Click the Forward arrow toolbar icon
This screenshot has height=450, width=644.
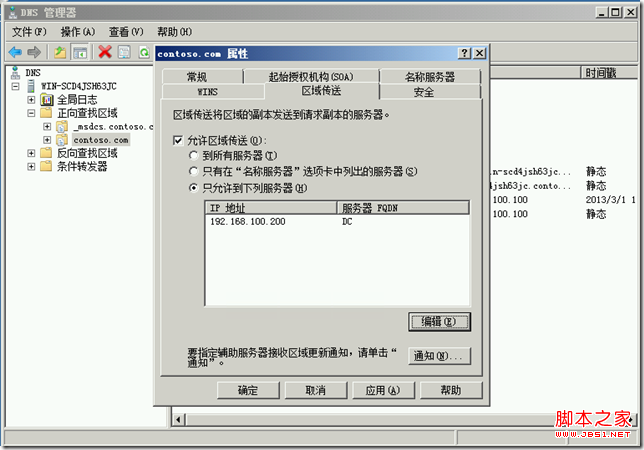(34, 52)
